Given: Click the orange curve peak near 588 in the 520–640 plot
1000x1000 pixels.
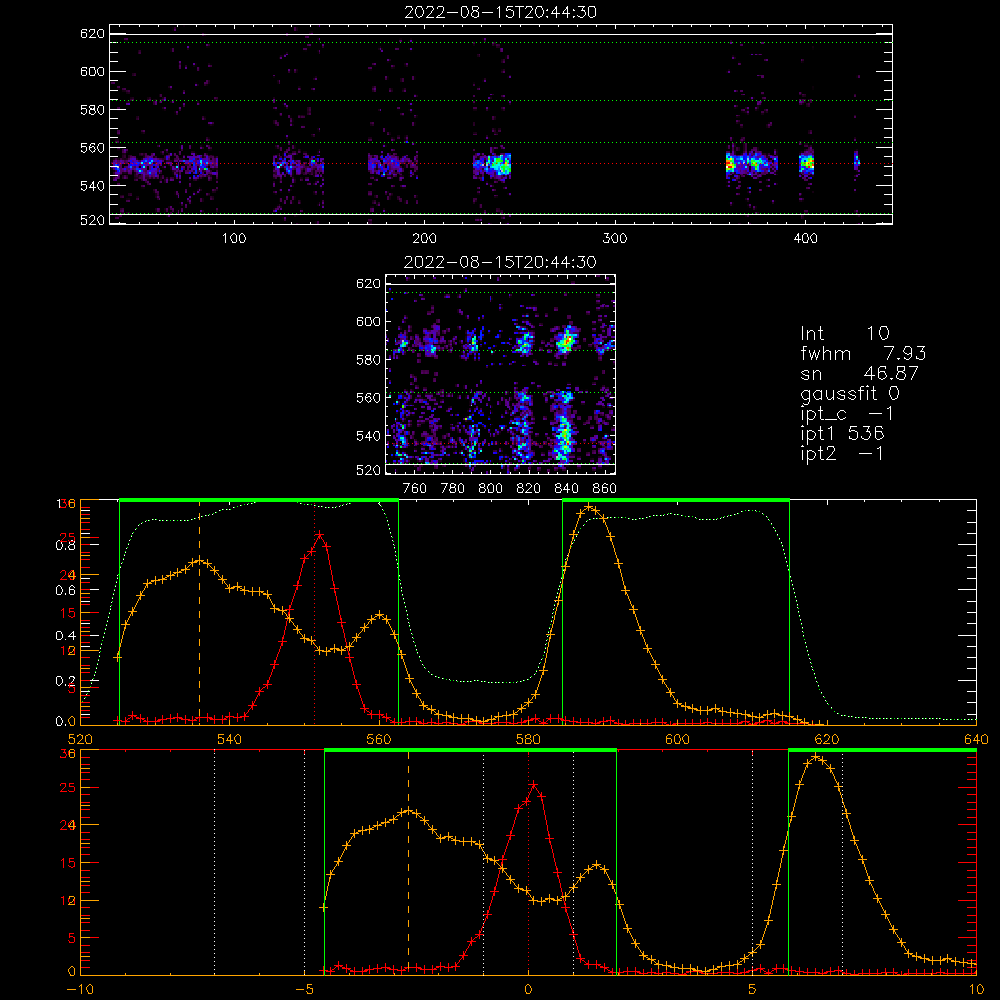Looking at the screenshot, I should point(588,508).
